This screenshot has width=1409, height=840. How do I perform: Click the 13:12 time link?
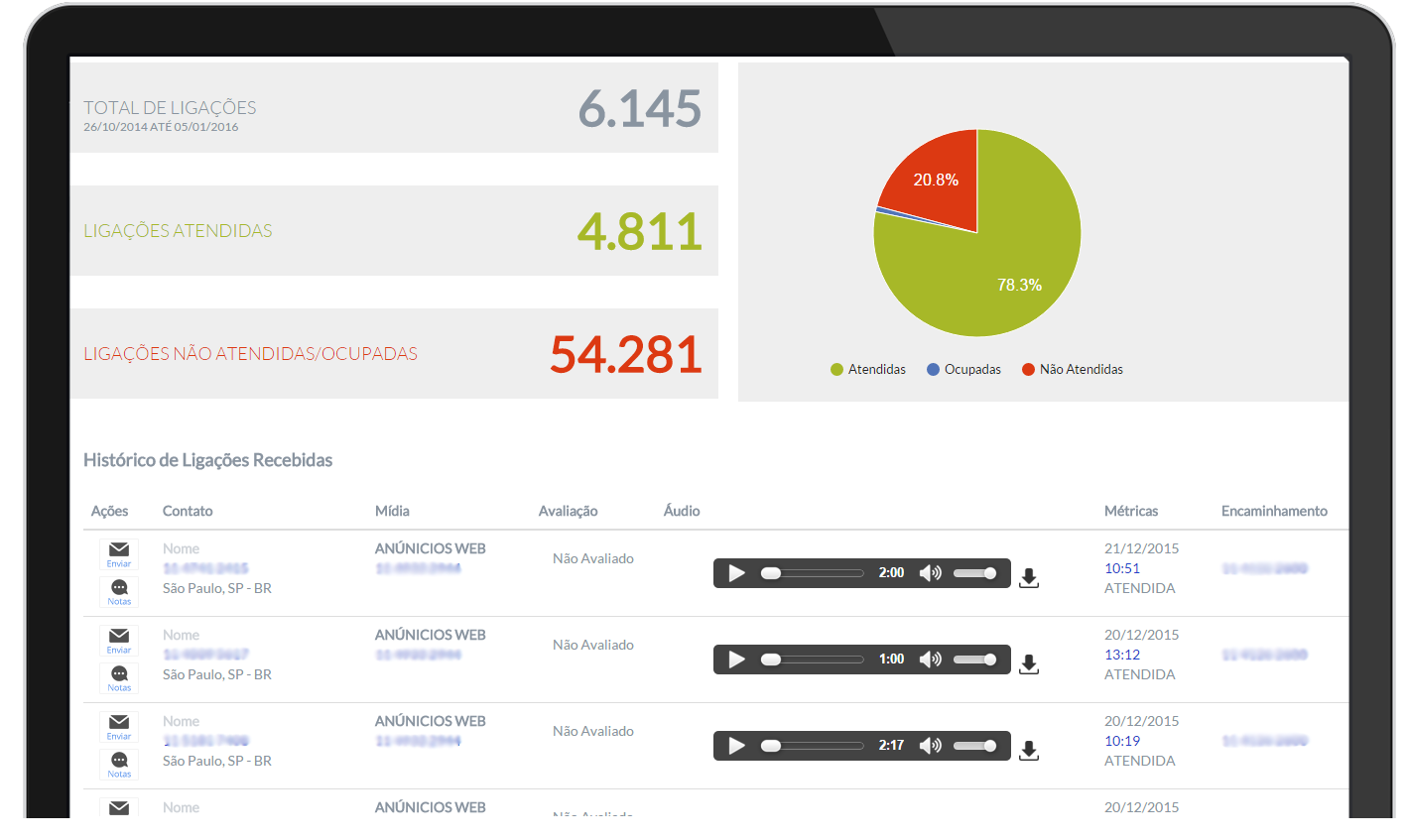click(x=1122, y=655)
